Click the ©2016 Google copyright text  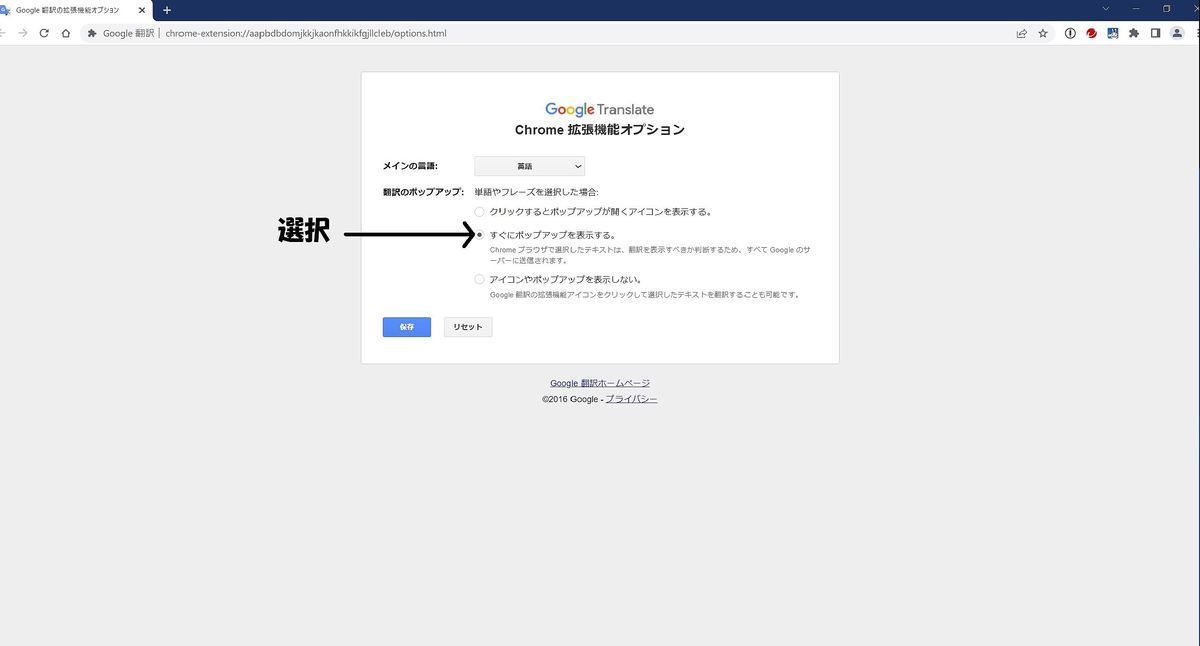click(x=570, y=399)
